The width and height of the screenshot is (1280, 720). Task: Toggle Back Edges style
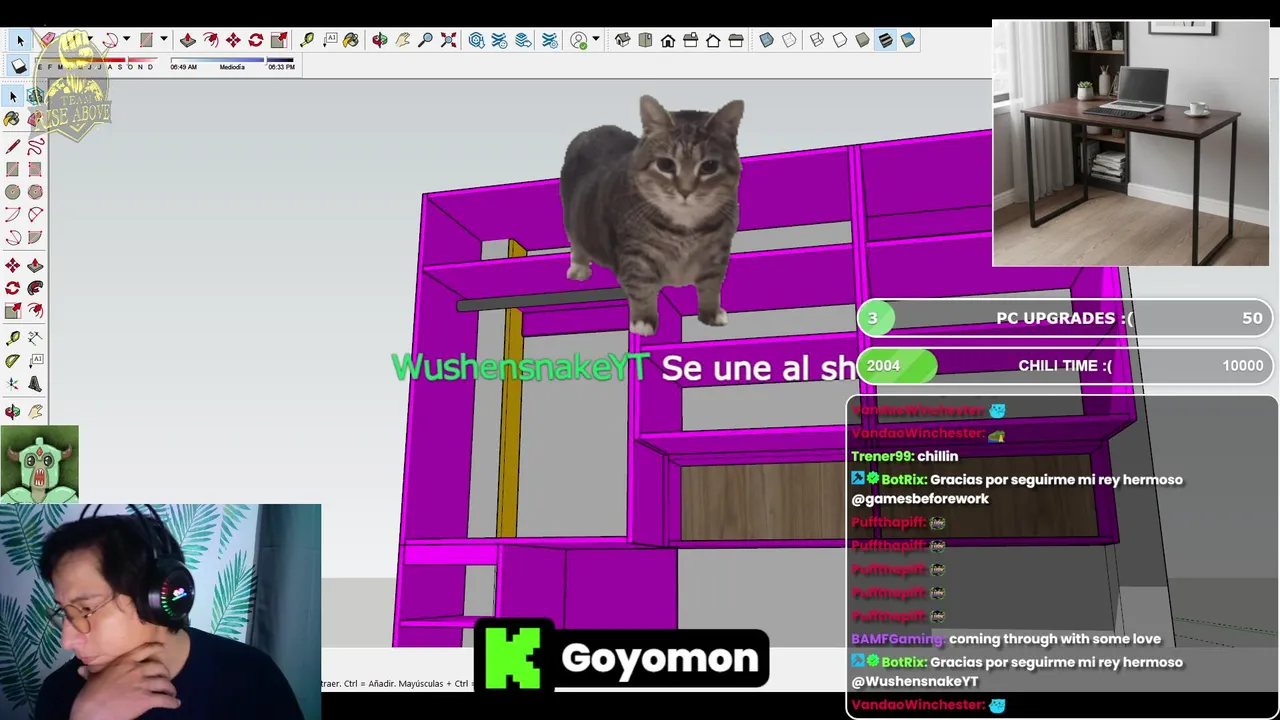[789, 40]
